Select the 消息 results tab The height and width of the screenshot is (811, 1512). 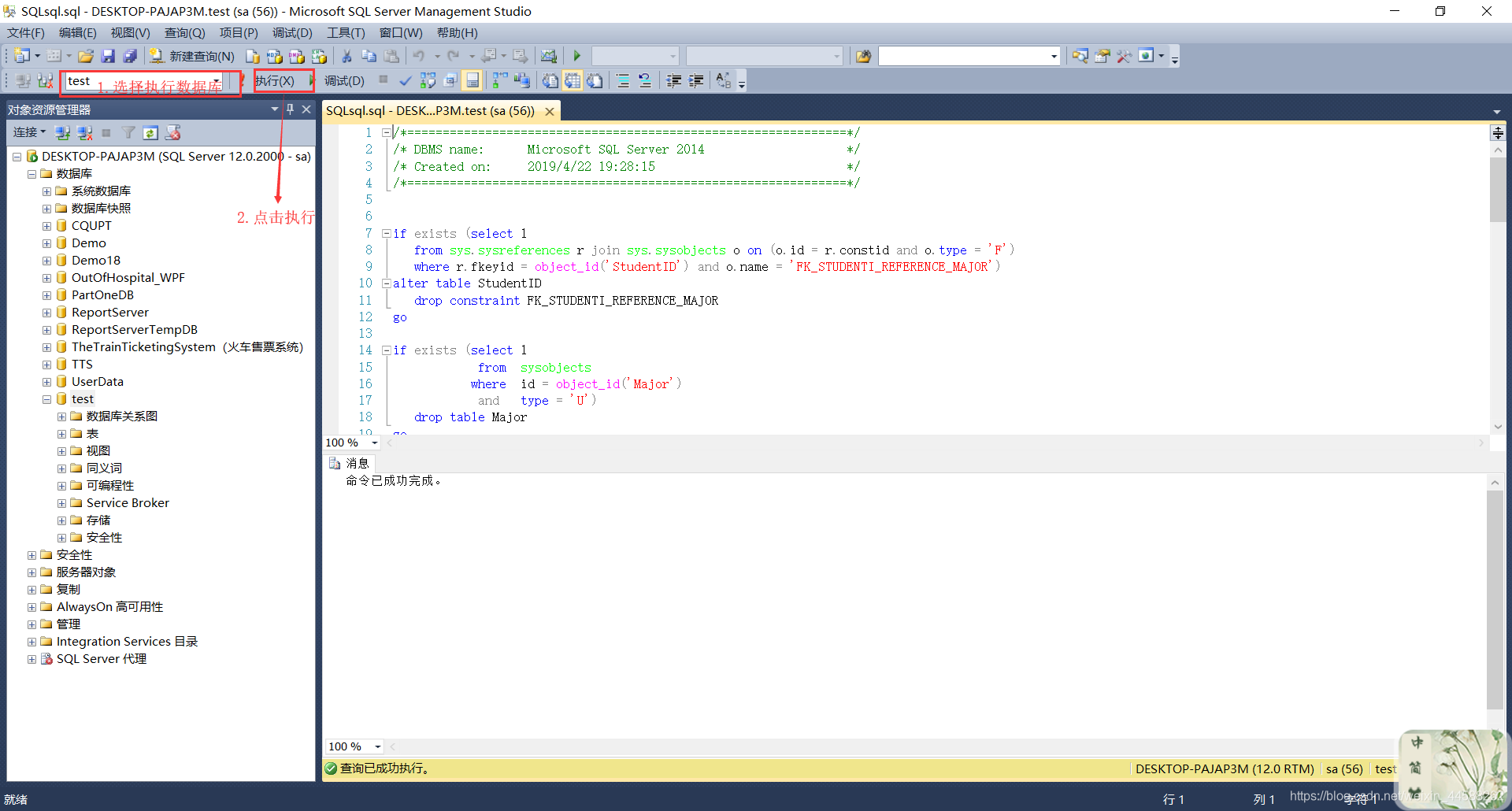pyautogui.click(x=349, y=463)
